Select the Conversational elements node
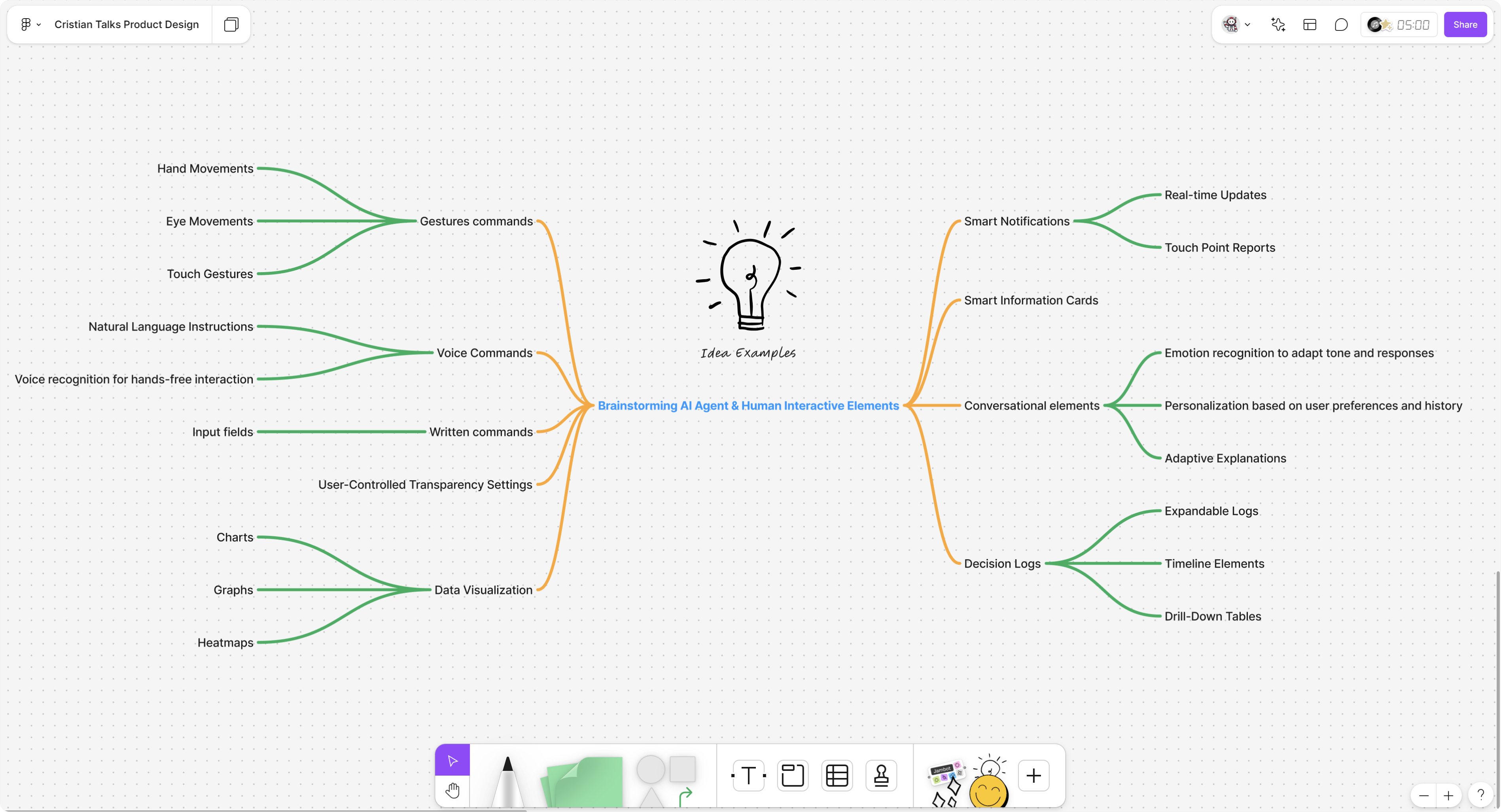 click(x=1032, y=405)
